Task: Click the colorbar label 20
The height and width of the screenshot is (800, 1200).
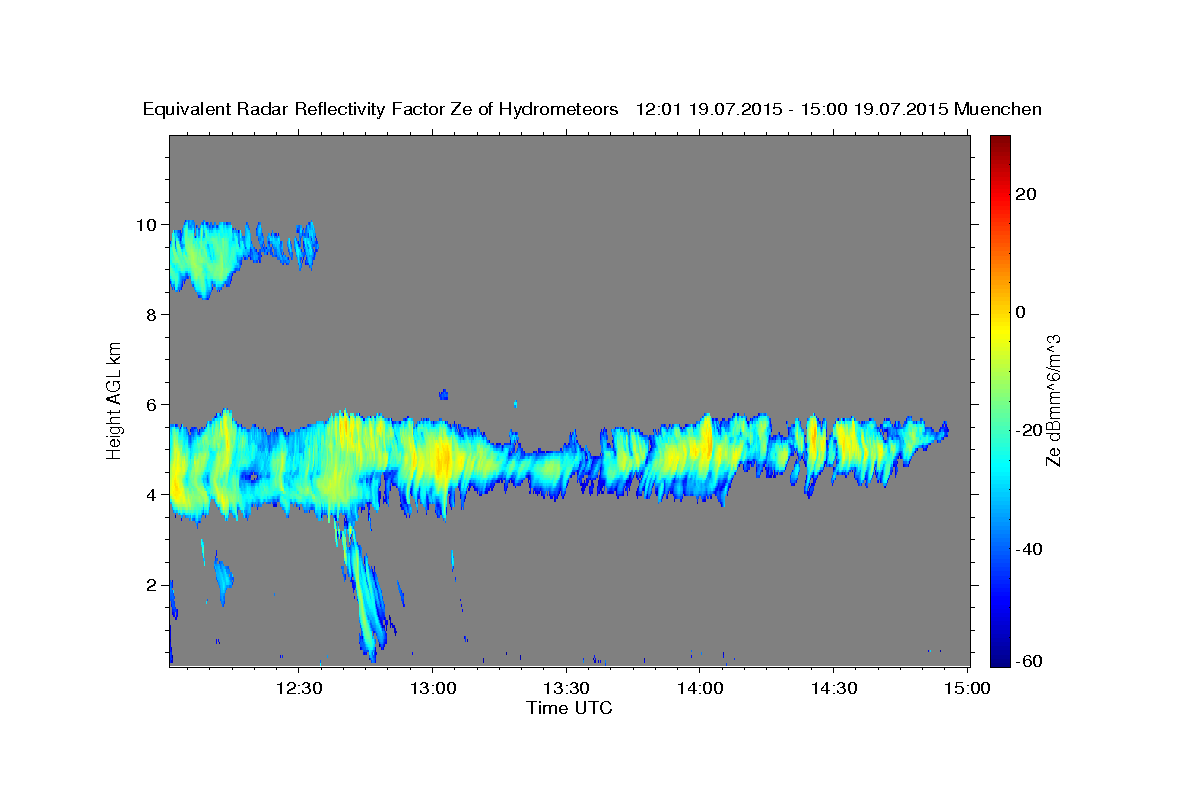Action: pyautogui.click(x=1024, y=194)
